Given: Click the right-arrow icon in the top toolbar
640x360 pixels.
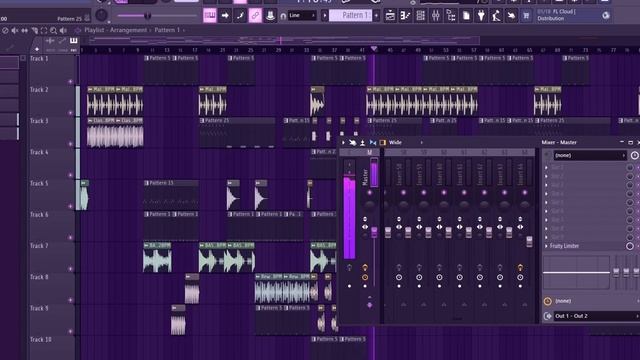Looking at the screenshot, I should (x=225, y=16).
